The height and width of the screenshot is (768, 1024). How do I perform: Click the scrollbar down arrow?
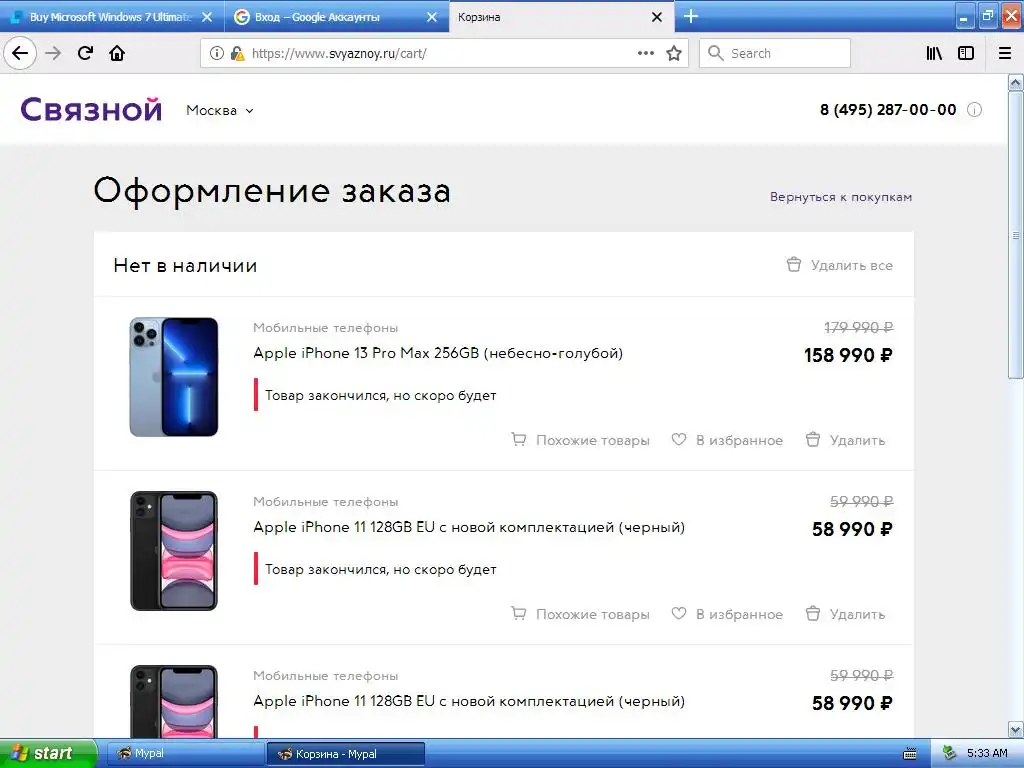click(x=1015, y=729)
